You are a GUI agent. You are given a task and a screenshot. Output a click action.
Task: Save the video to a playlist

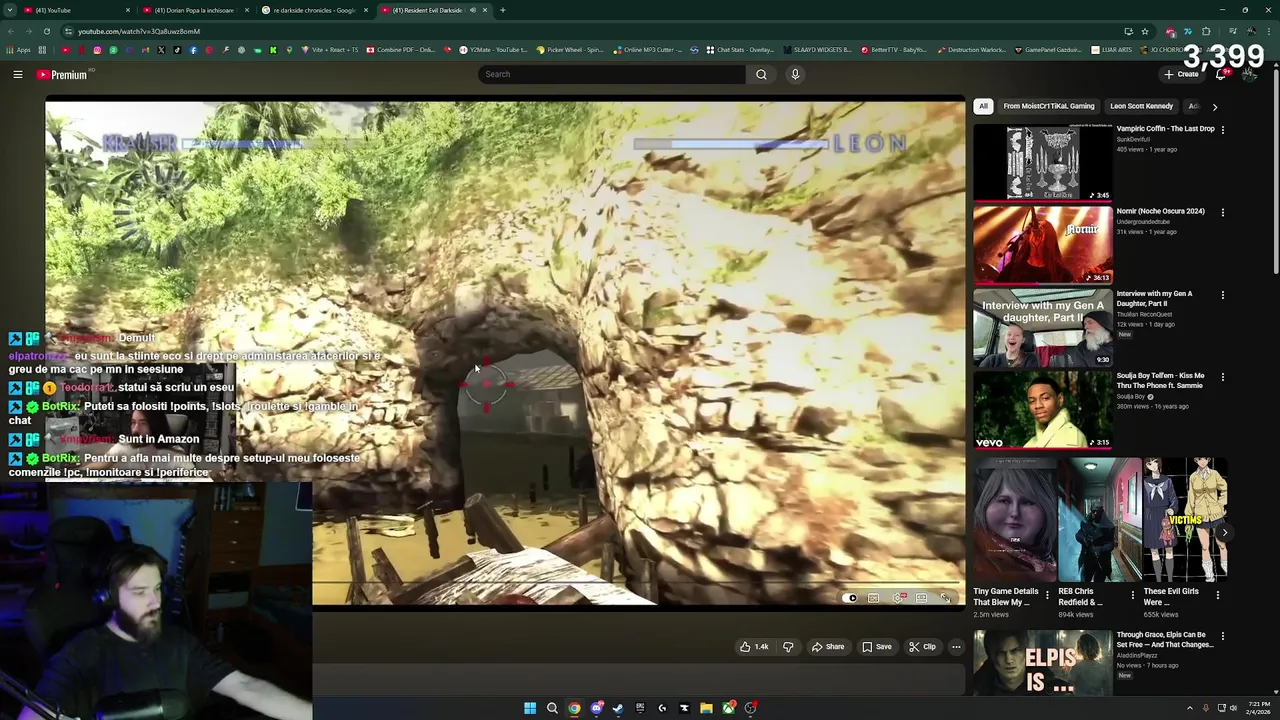877,647
